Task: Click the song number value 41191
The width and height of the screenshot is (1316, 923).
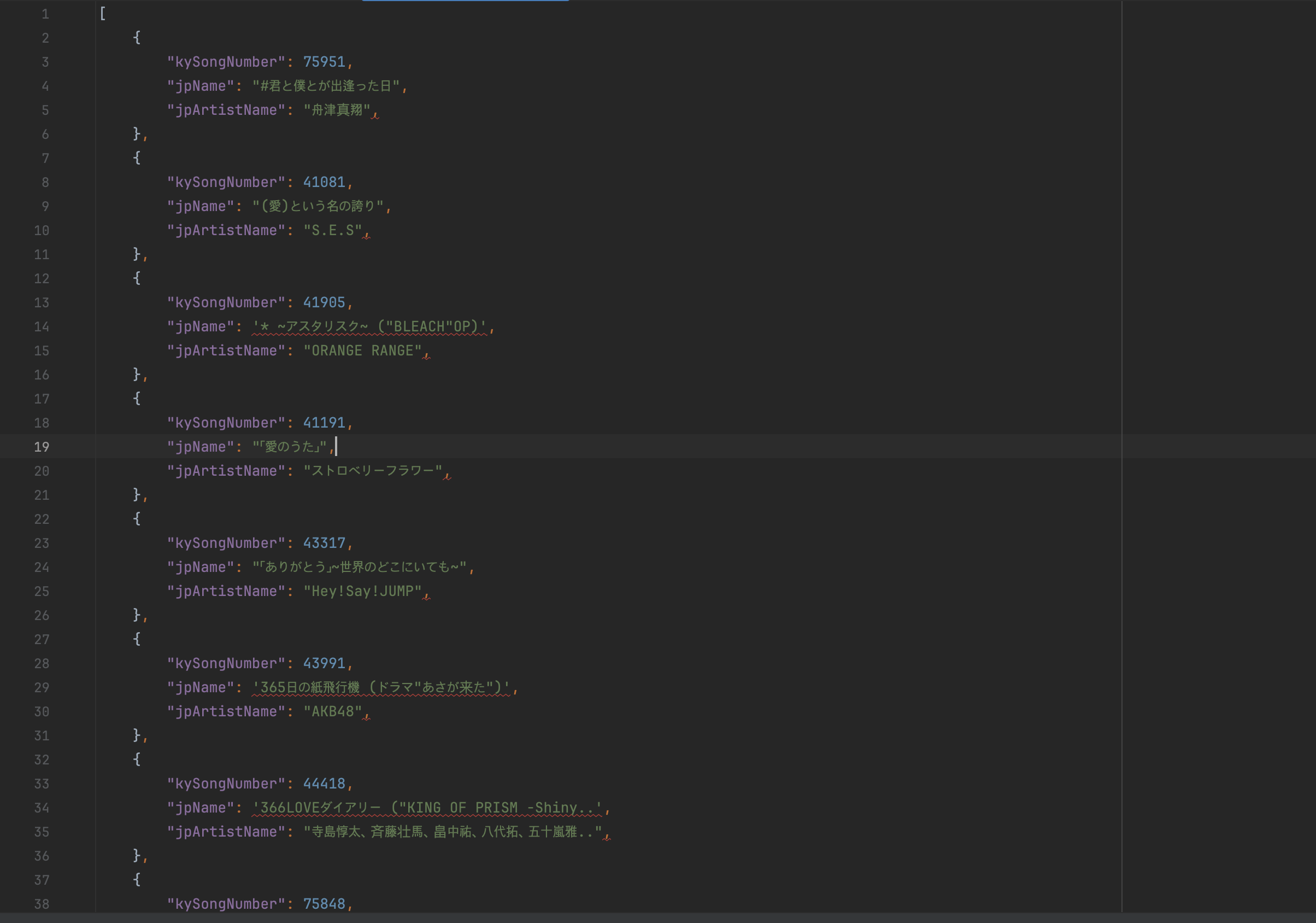Action: tap(324, 423)
